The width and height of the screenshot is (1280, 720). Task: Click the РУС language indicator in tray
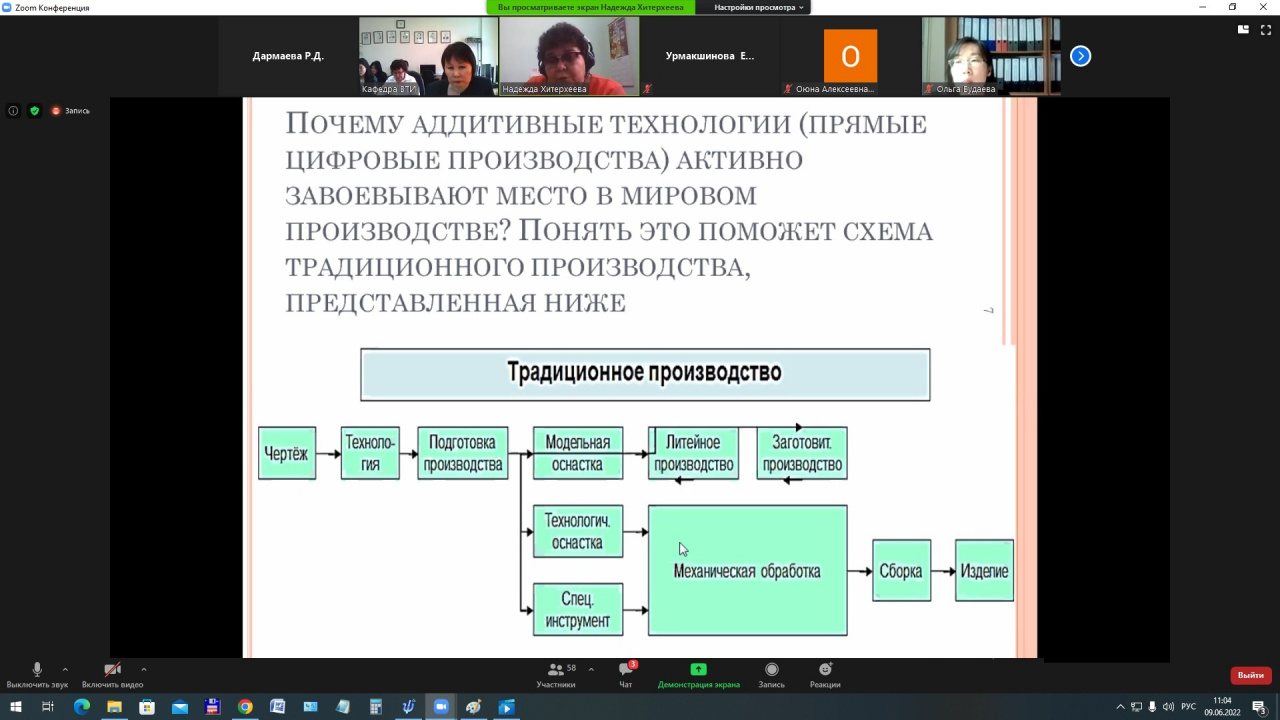tap(1188, 707)
